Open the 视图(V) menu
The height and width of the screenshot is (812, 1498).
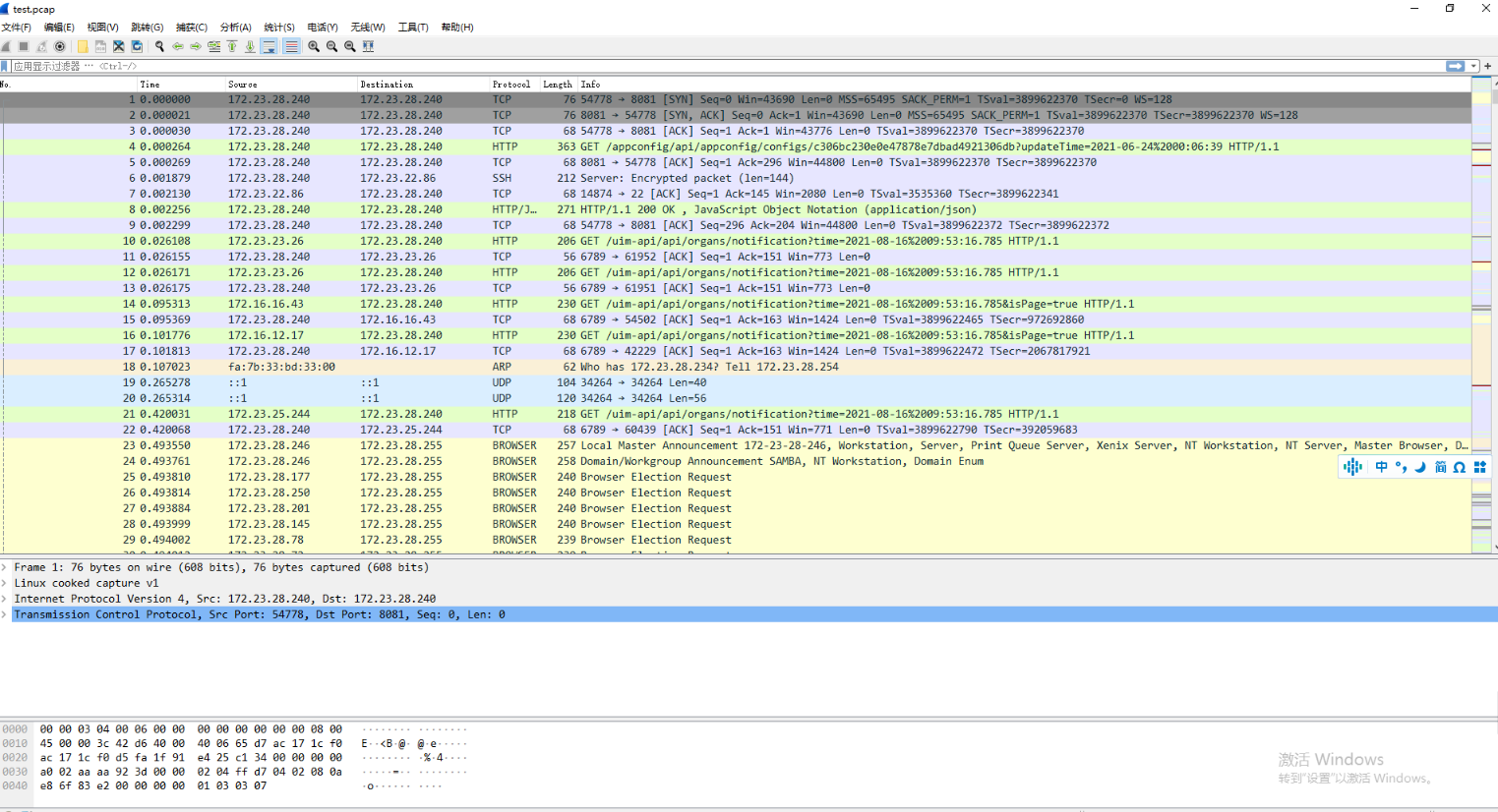coord(102,28)
